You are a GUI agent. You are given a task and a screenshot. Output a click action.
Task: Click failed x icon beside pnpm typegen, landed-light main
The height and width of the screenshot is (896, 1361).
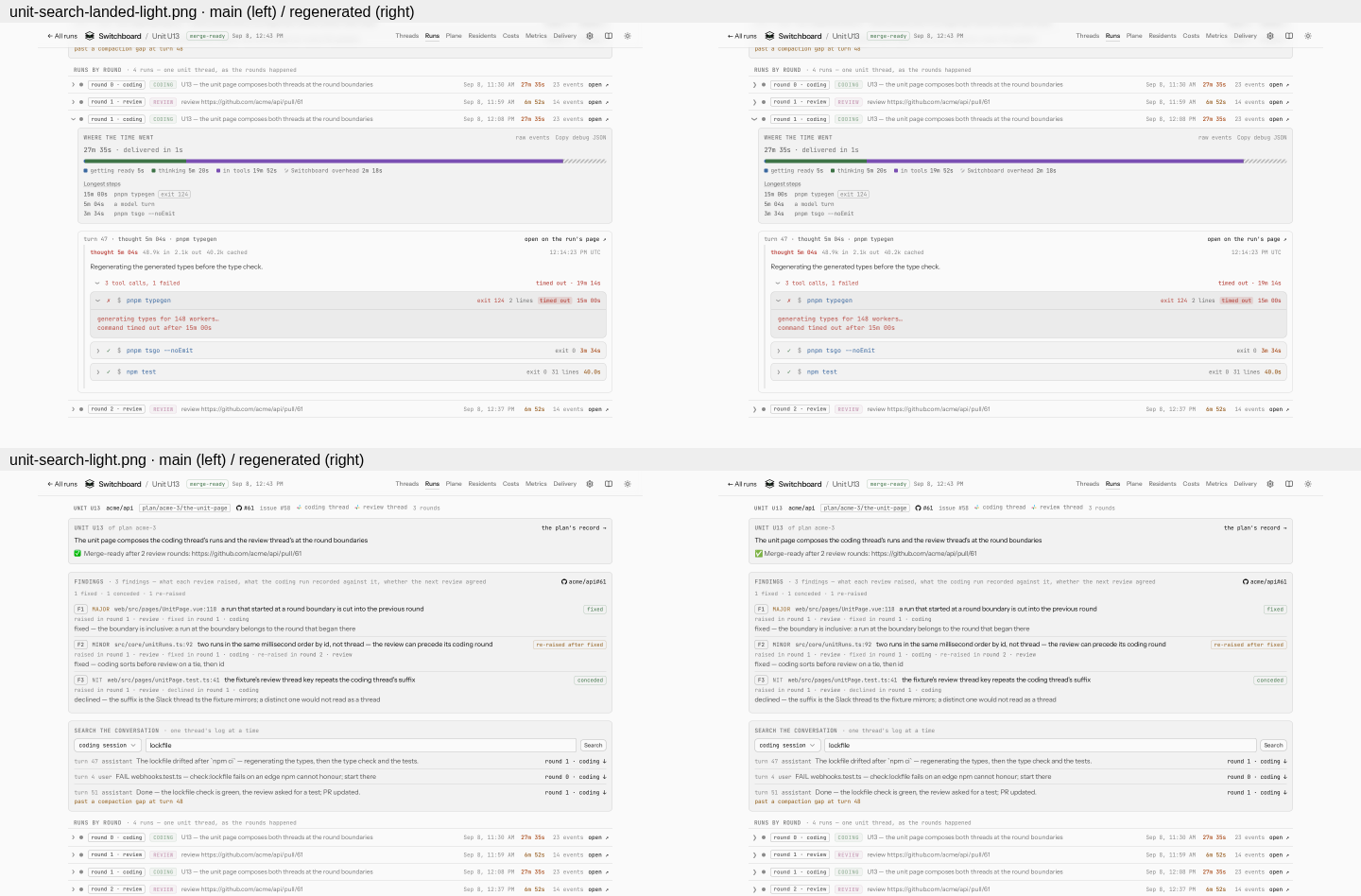[x=109, y=301]
